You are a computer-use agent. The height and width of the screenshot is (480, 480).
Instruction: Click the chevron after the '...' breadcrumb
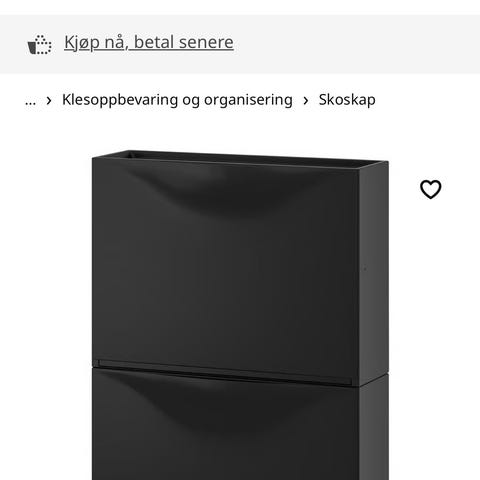[49, 100]
